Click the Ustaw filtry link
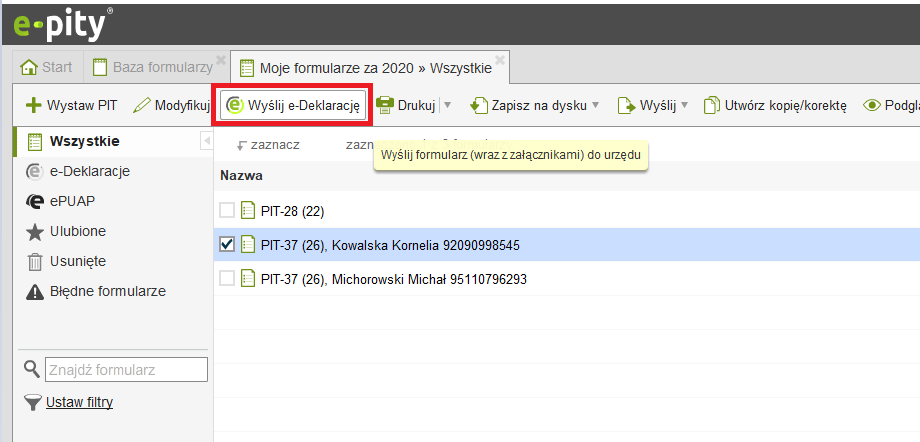The height and width of the screenshot is (442, 920). [x=79, y=402]
